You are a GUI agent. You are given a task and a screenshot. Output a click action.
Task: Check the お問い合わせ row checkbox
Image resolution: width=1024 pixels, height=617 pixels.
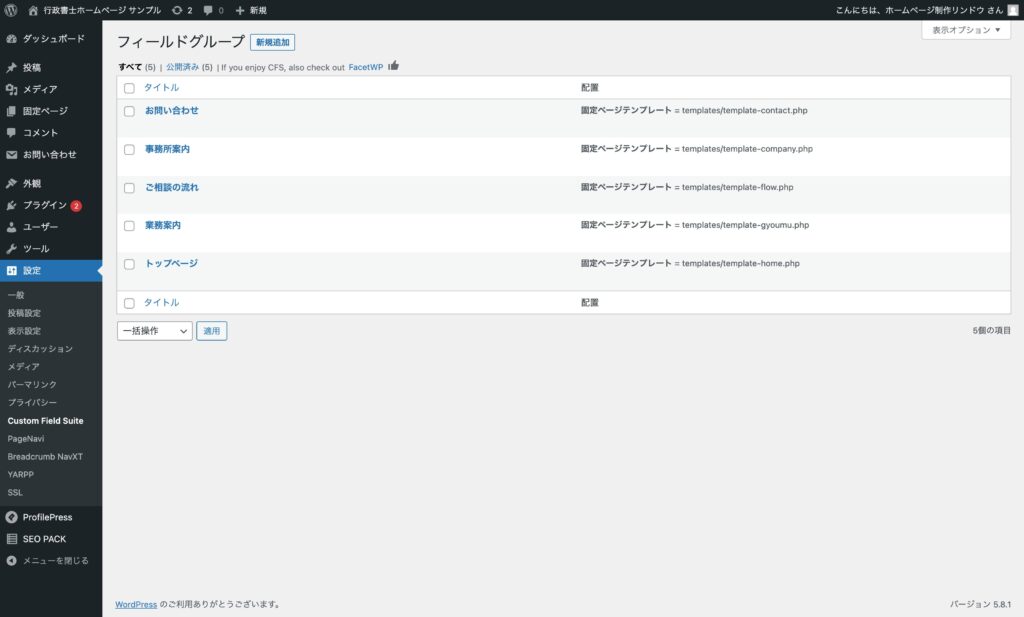pos(129,112)
